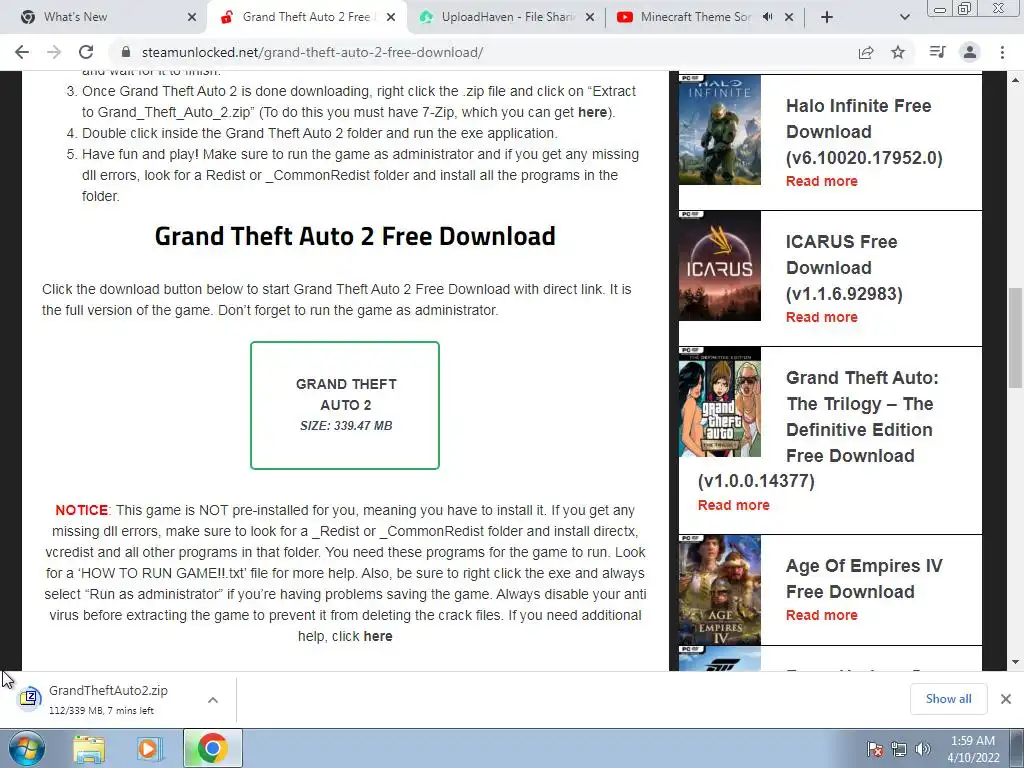Close the Grand Theft Auto 2 tab
Image resolution: width=1024 pixels, height=768 pixels.
(391, 17)
